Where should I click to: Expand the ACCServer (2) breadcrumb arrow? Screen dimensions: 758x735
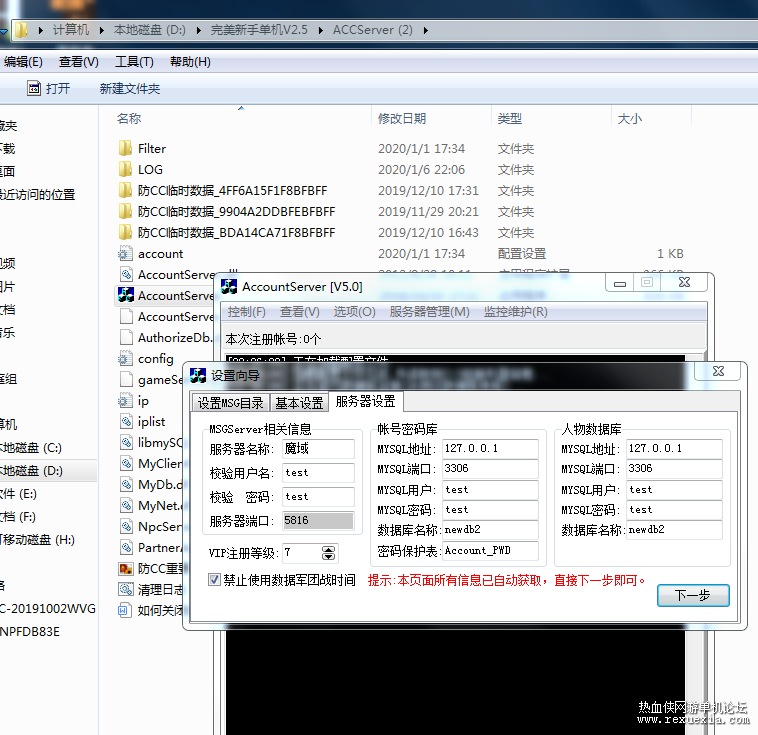[426, 30]
